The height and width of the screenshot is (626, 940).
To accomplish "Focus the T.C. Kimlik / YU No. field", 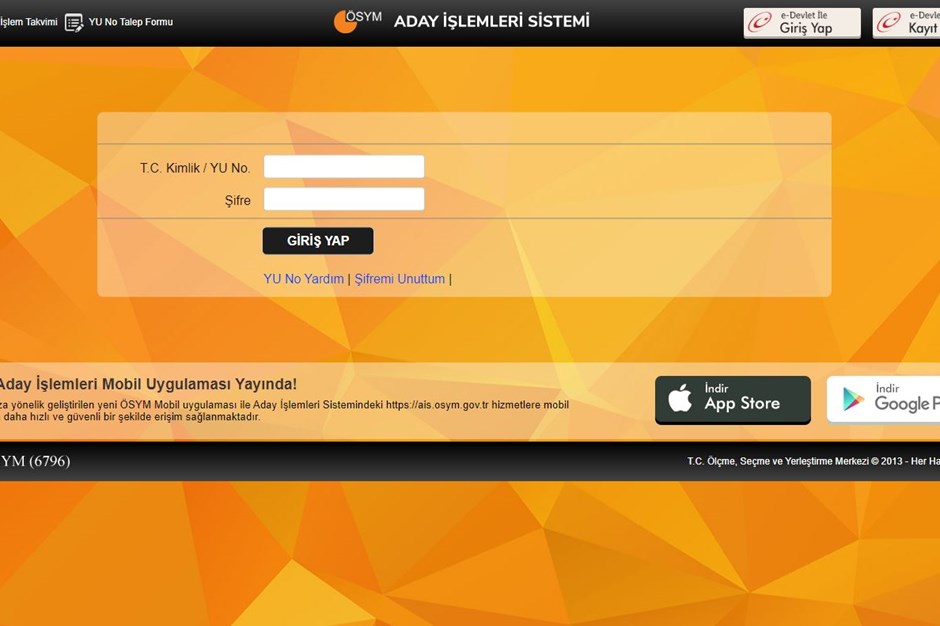I will point(344,167).
